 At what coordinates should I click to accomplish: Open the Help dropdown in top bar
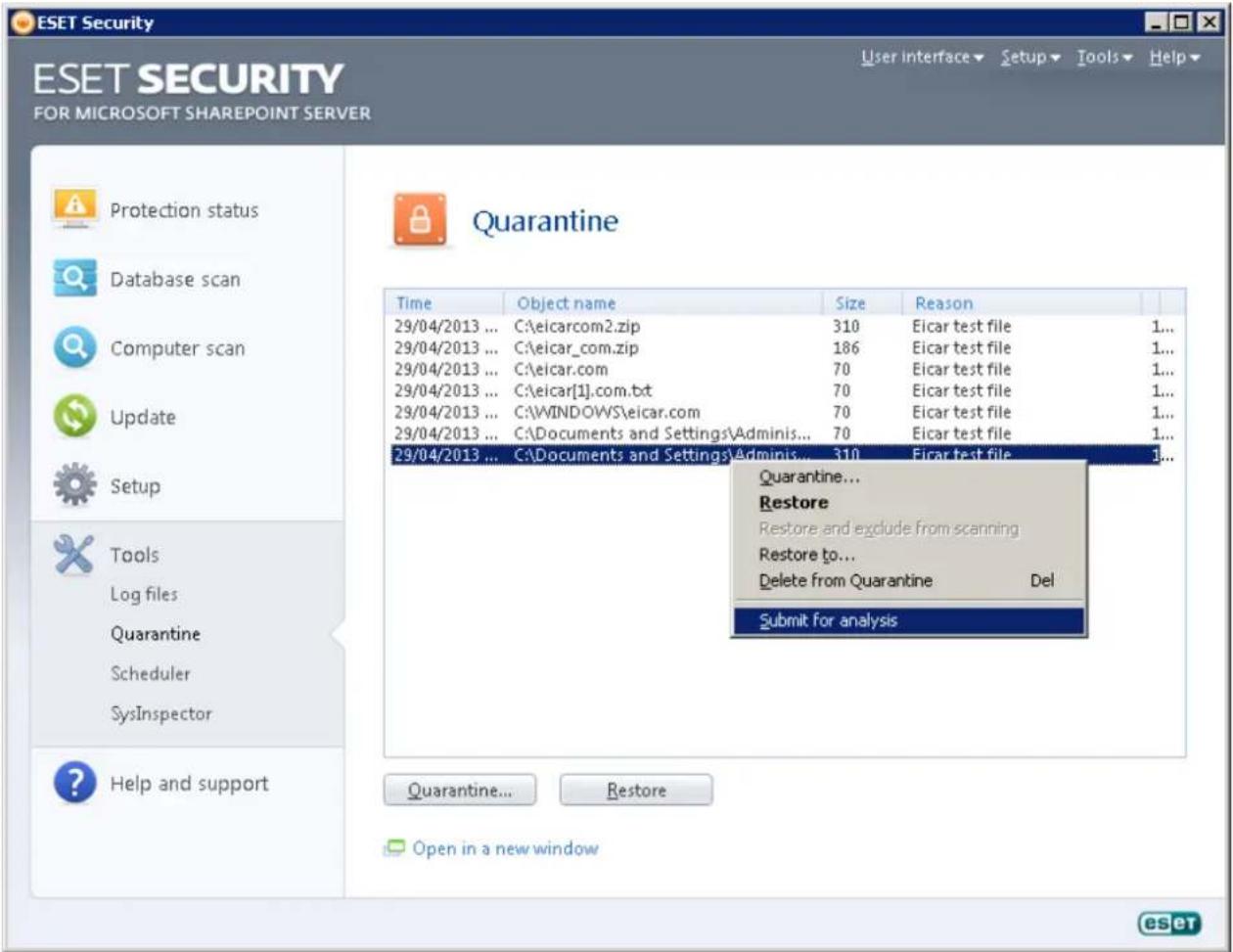1174,58
